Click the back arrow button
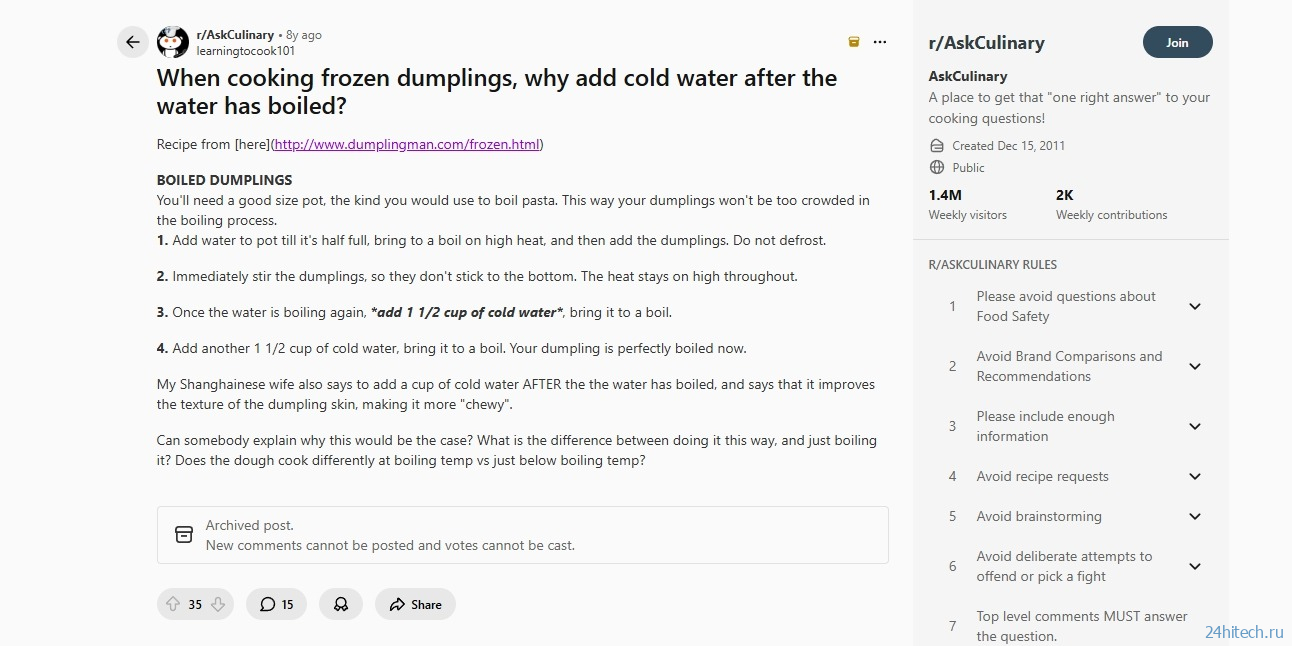1292x646 pixels. point(133,42)
